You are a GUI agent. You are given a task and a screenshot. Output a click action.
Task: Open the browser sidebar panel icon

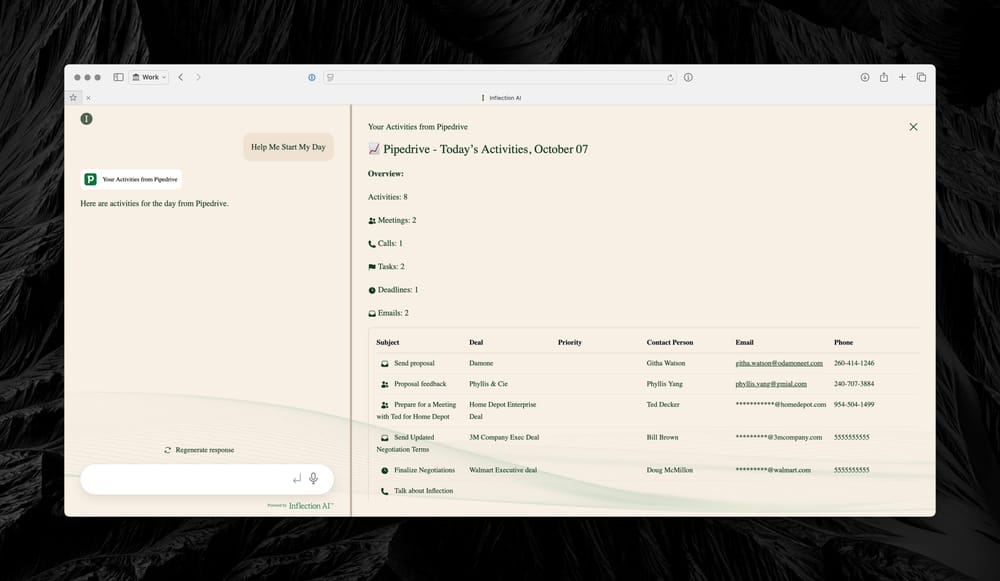coord(118,77)
